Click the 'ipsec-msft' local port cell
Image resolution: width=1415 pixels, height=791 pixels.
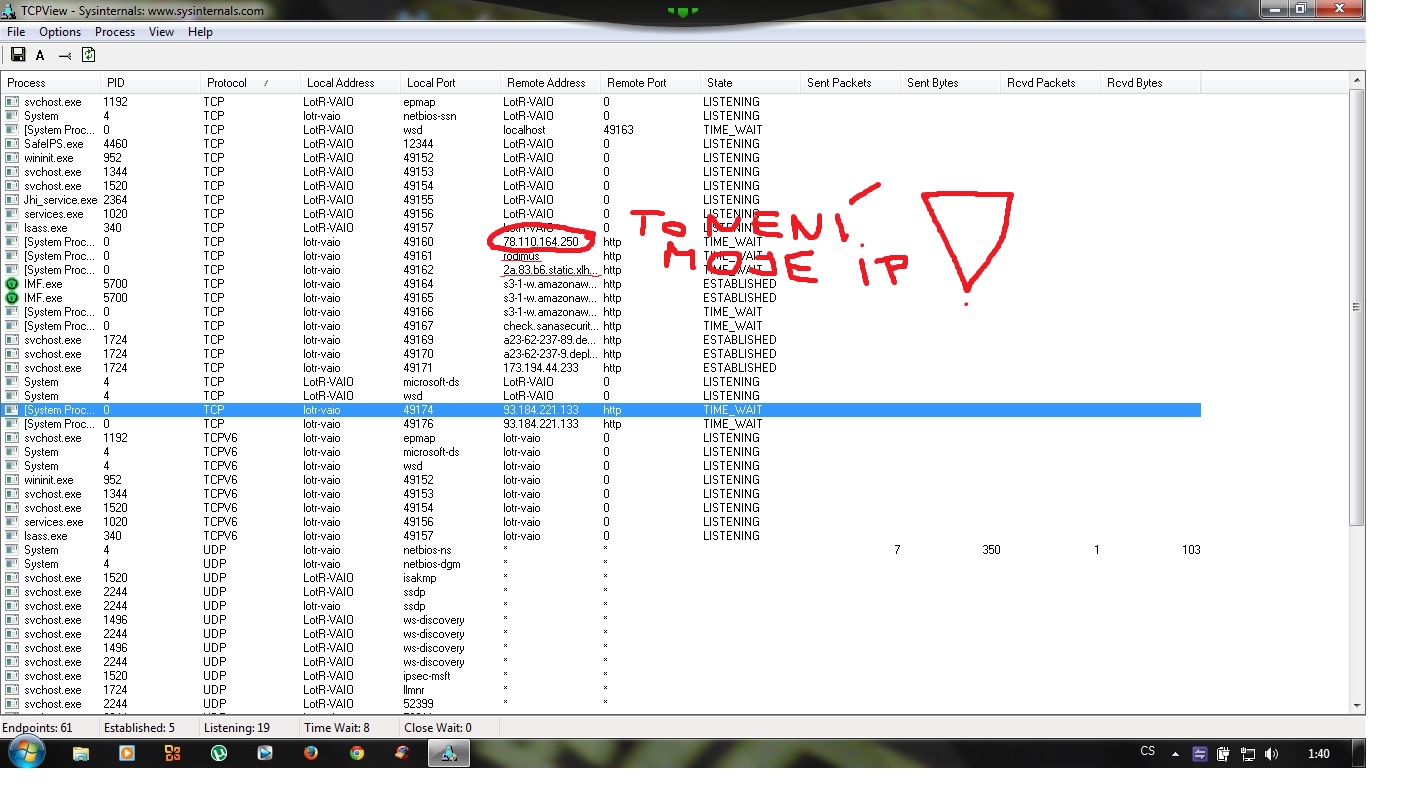tap(427, 676)
